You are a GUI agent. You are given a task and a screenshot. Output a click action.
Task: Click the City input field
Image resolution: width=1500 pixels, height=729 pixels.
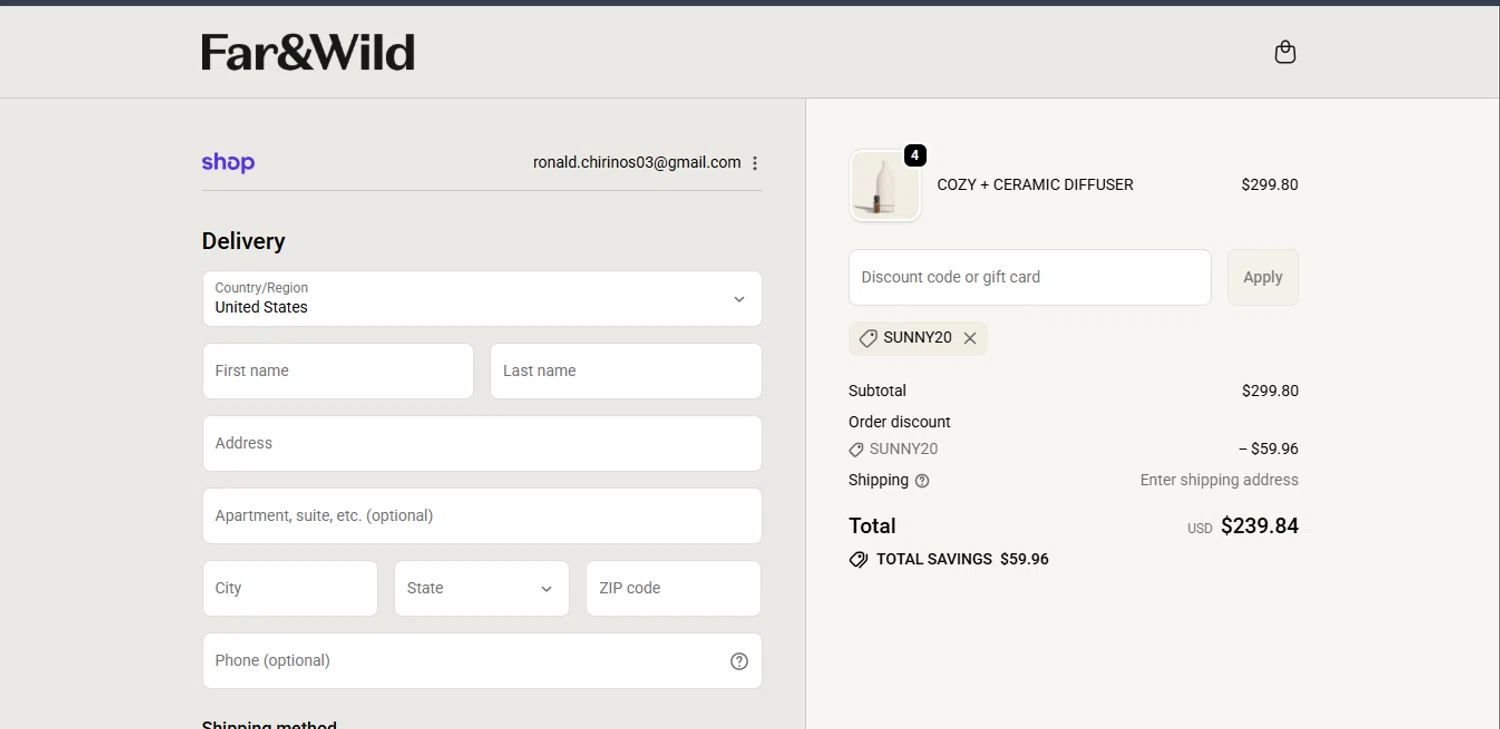tap(290, 588)
